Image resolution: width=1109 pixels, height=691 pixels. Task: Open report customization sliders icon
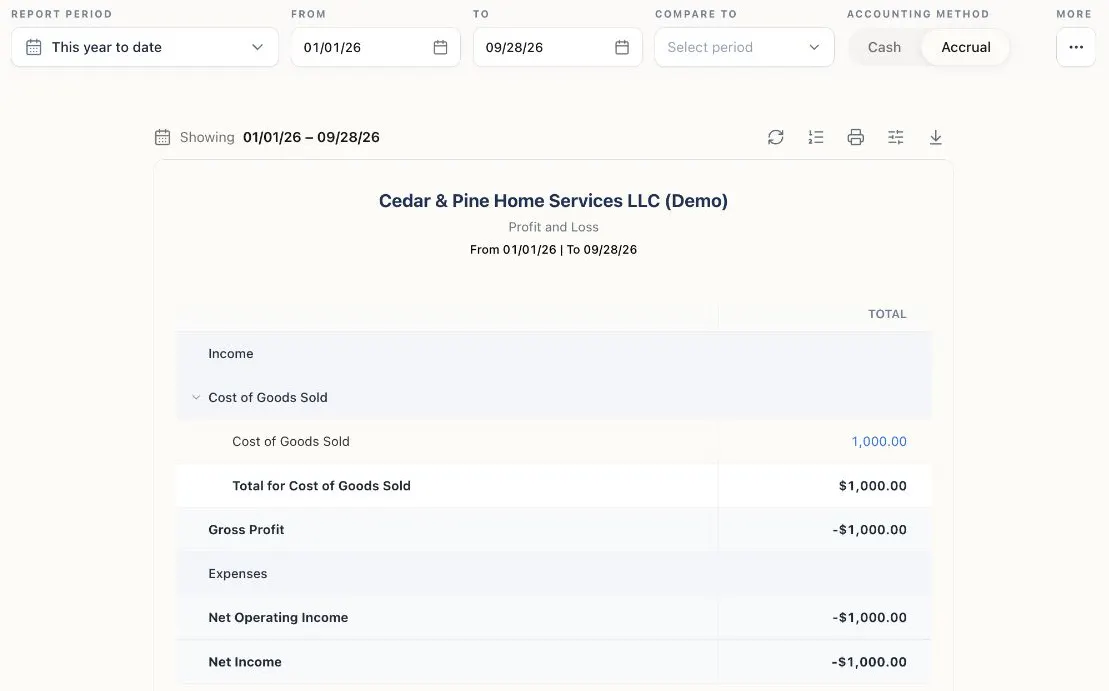[895, 137]
